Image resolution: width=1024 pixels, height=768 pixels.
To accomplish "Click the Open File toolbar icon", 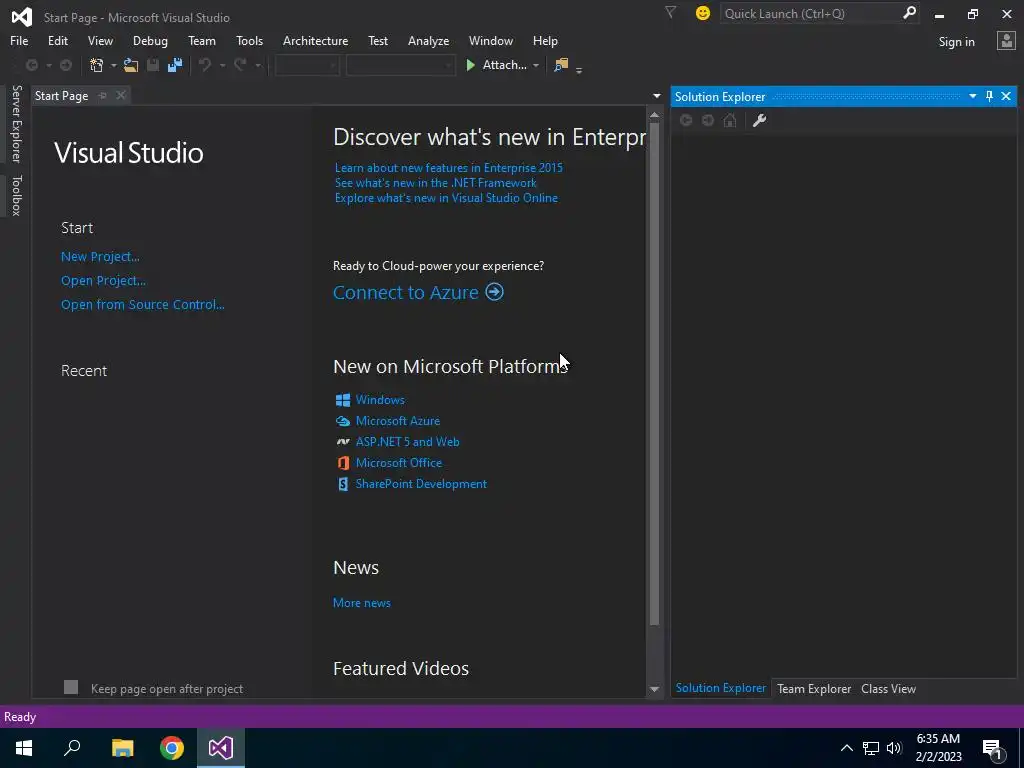I will click(131, 65).
